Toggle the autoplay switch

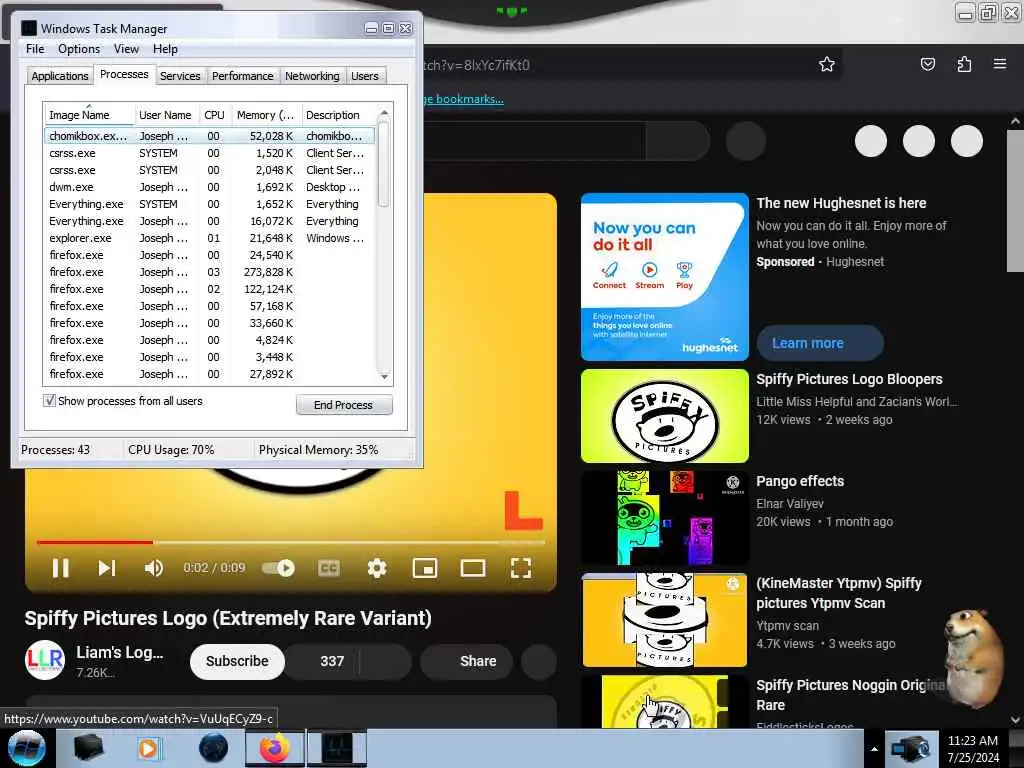point(279,568)
